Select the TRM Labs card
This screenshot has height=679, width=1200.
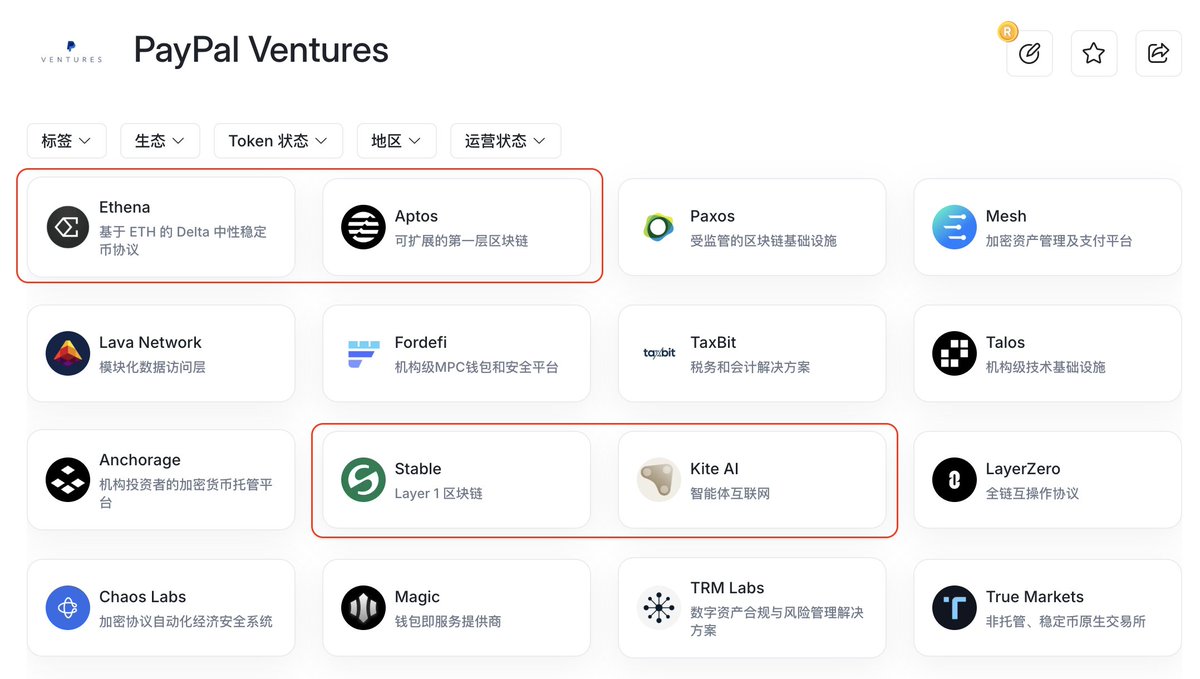click(752, 608)
